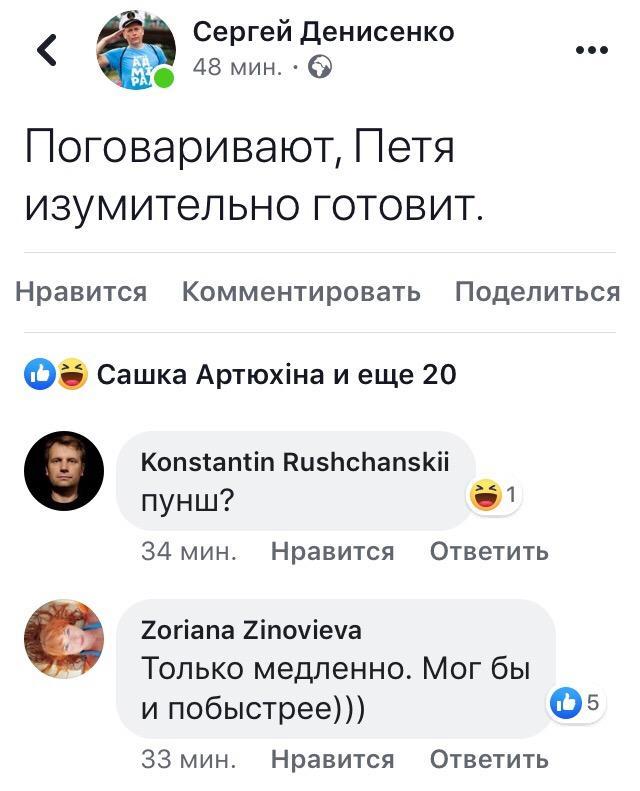Tap Комментировать to write a comment
This screenshot has width=640, height=791.
tap(301, 292)
